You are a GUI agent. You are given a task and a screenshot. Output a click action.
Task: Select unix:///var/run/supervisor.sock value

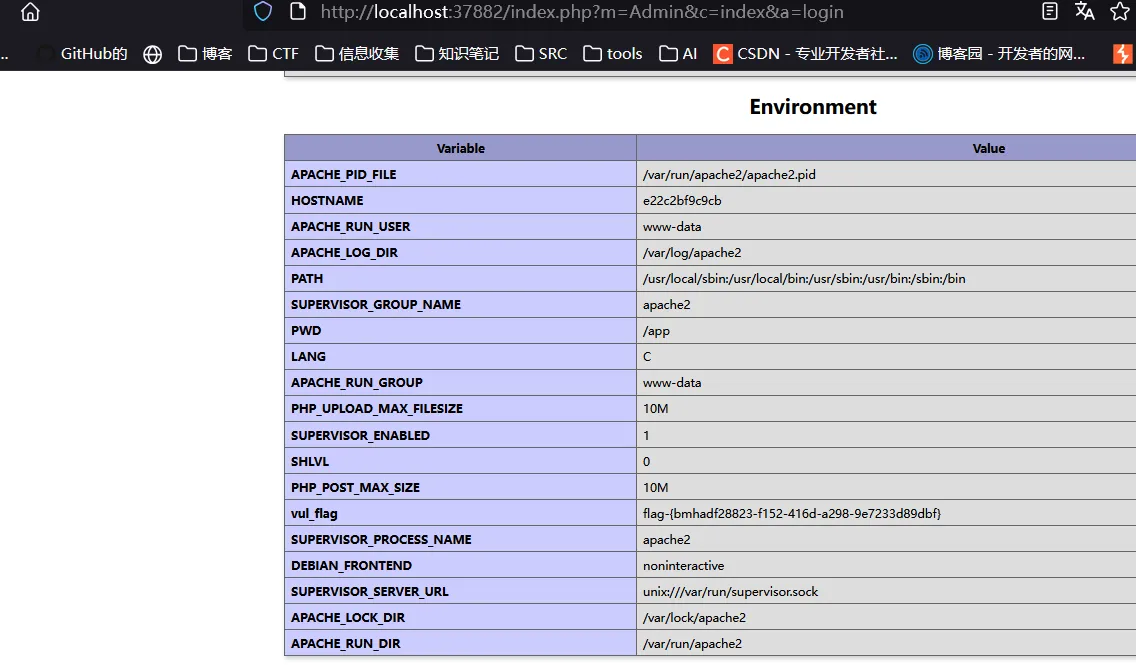[730, 592]
